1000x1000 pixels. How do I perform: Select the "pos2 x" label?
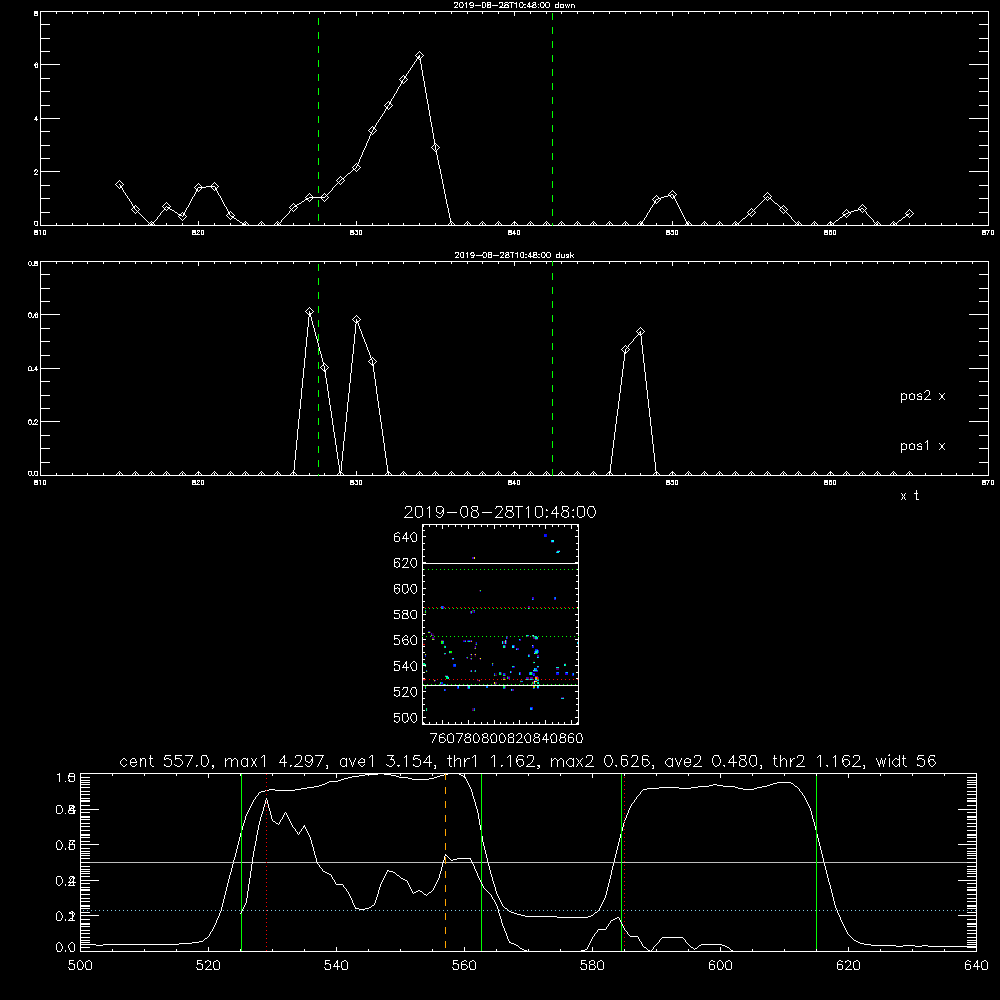coord(922,396)
